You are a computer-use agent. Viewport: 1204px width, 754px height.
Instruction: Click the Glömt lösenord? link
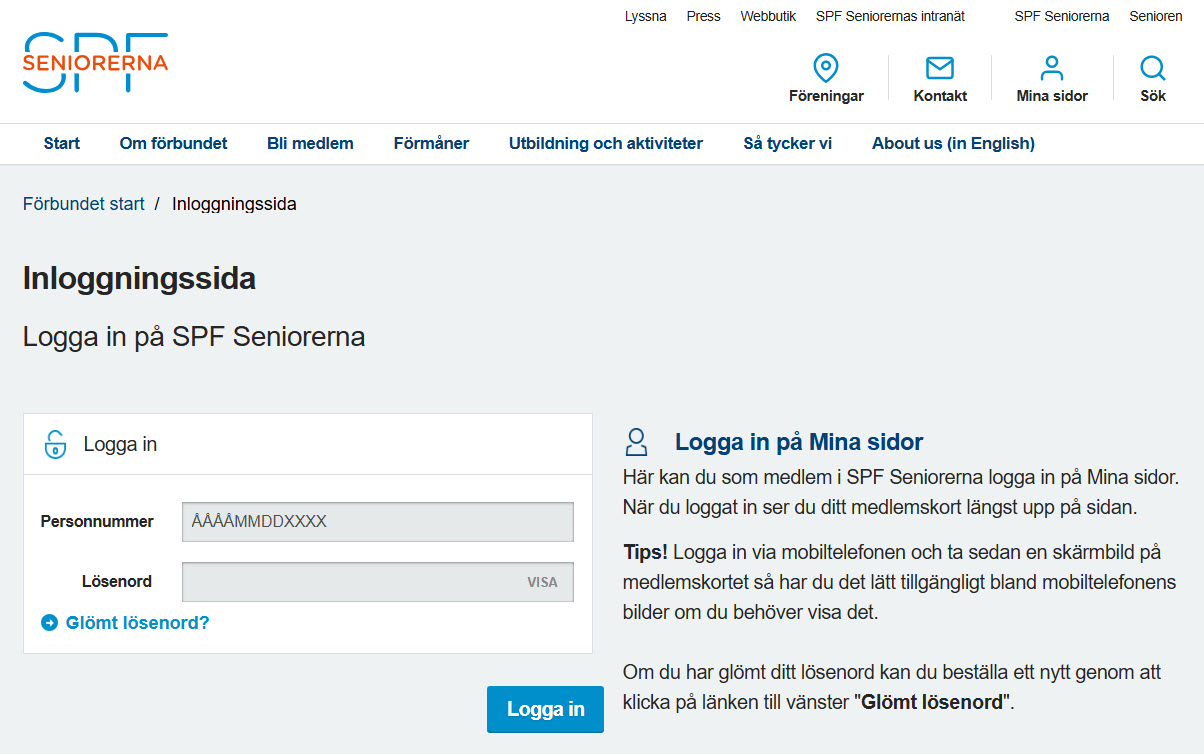coord(137,623)
